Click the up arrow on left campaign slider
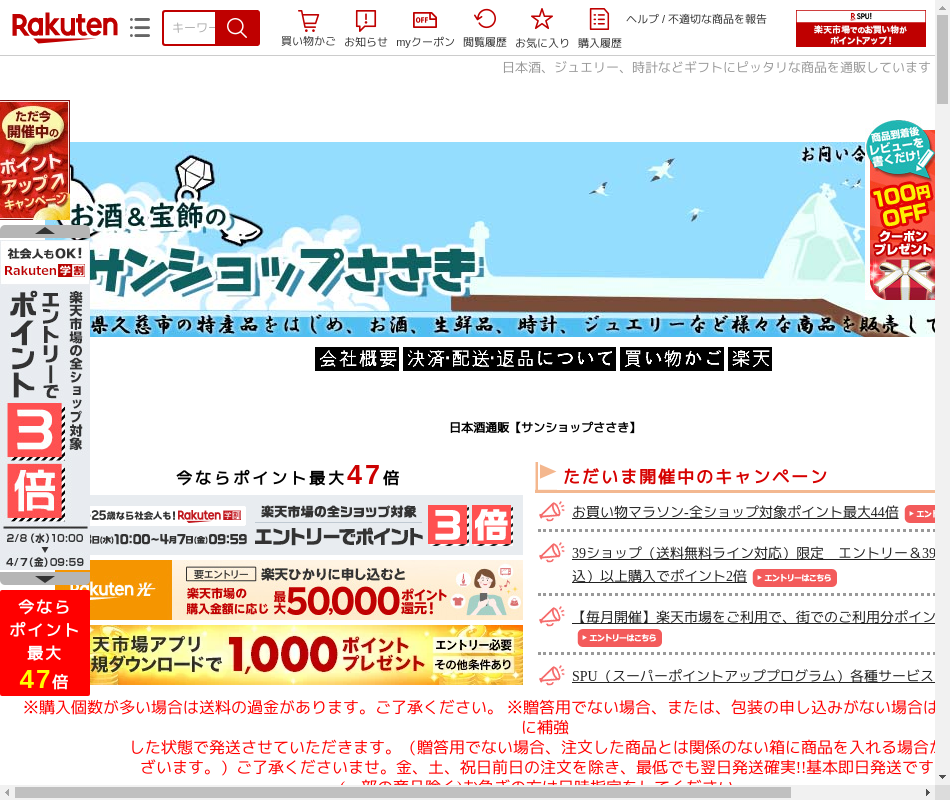Image resolution: width=950 pixels, height=800 pixels. coord(45,231)
